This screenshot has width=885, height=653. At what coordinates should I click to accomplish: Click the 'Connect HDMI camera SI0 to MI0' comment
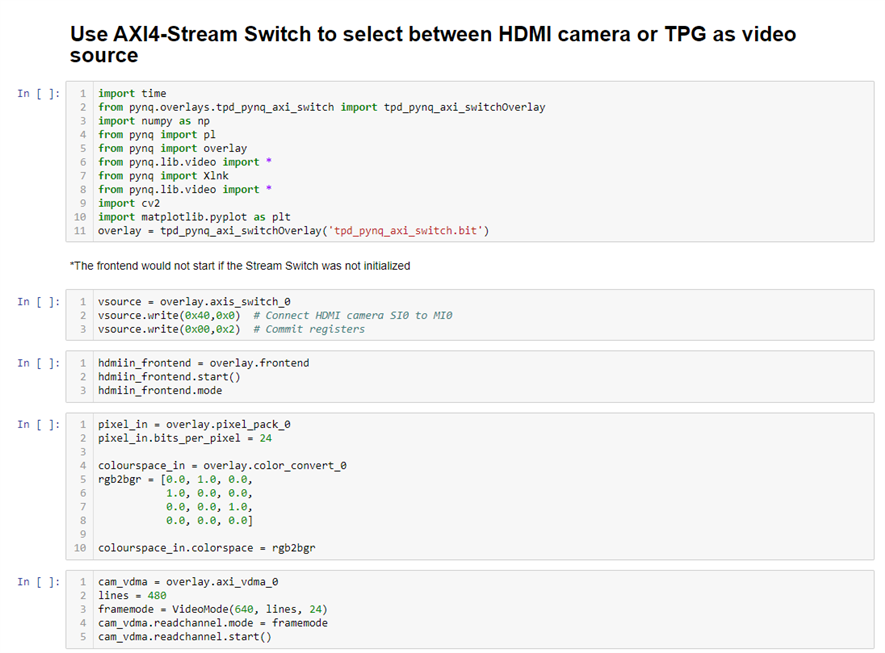352,315
